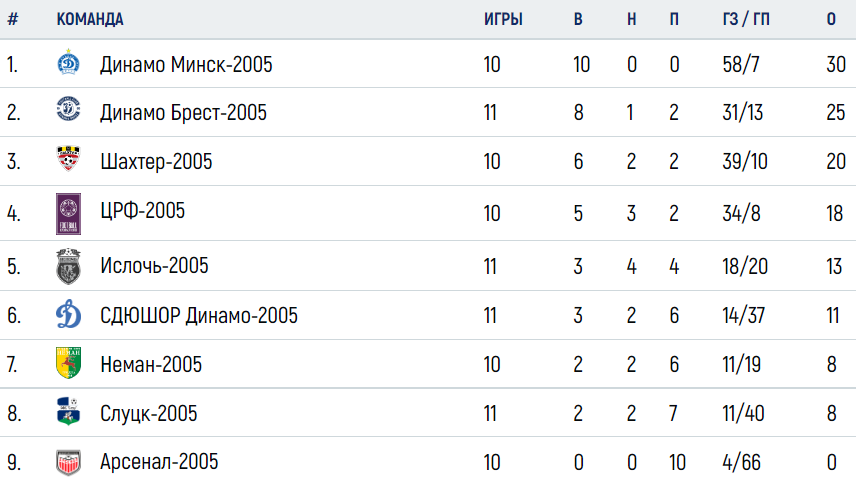Sort by the ИГРЫ column header

(x=503, y=19)
